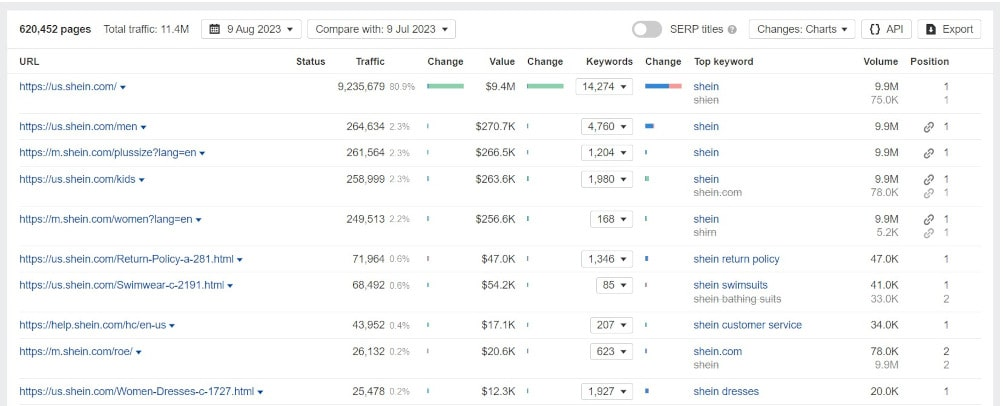Click the SERP titles help icon
Viewport: 1003px width, 406px height.
click(732, 30)
